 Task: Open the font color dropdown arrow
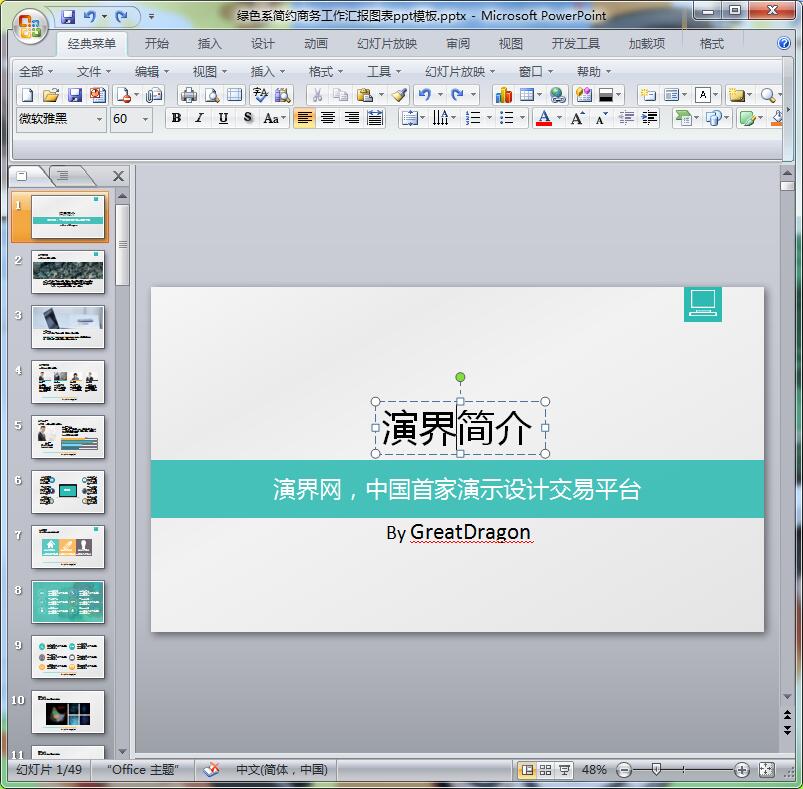point(559,118)
